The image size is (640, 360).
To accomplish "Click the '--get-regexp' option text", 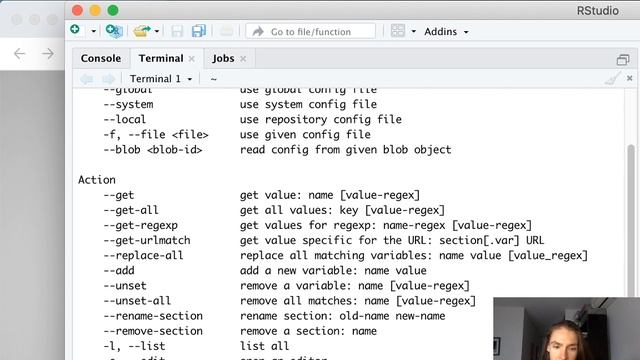I will tap(140, 225).
